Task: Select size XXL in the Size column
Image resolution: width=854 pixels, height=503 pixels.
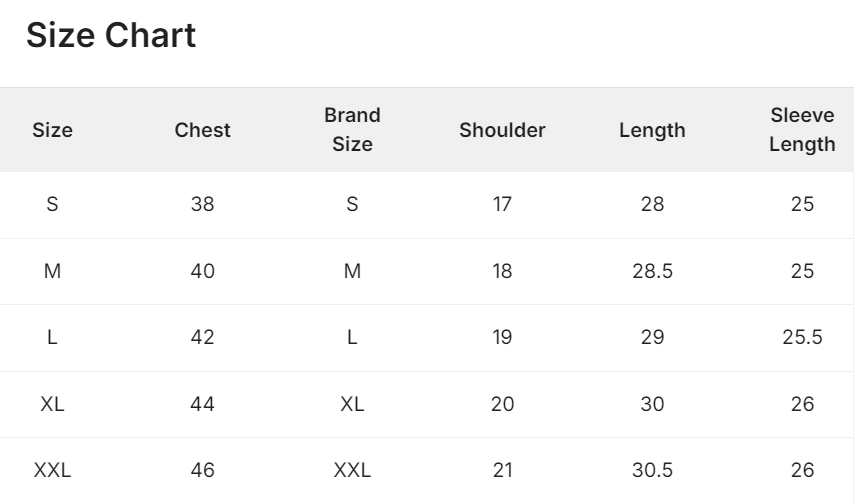Action: (52, 470)
